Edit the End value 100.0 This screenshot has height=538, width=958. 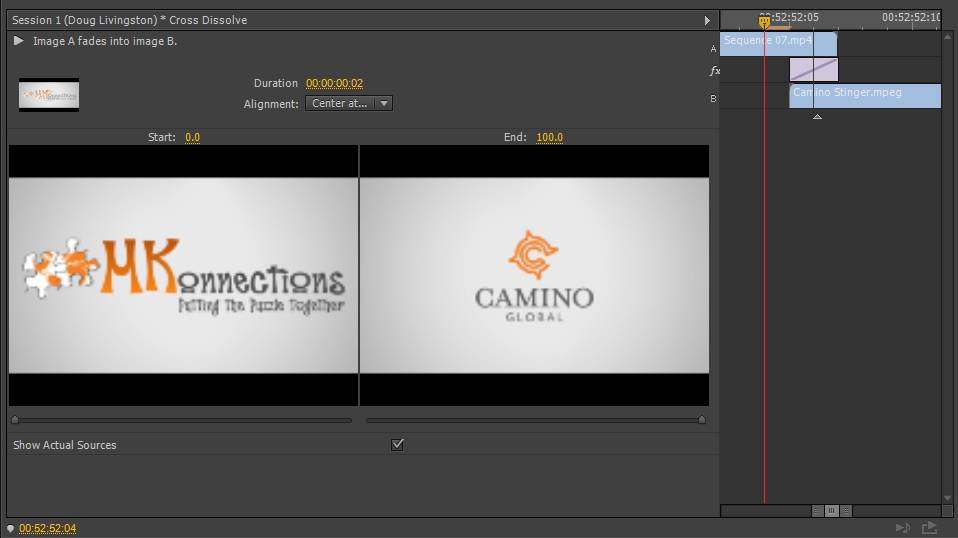(x=549, y=137)
